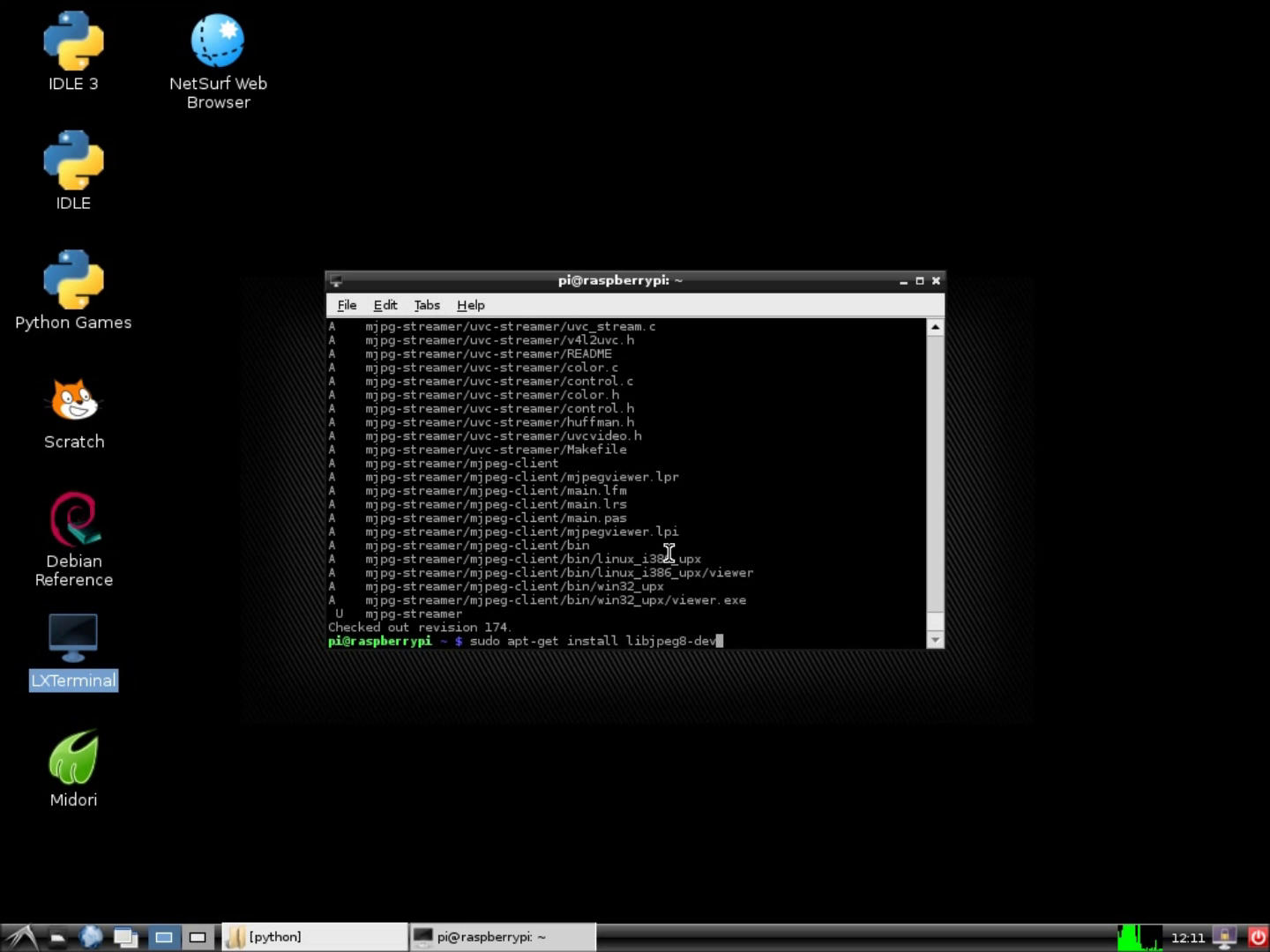This screenshot has width=1270, height=952.
Task: Click the 'uvc-streamer/huffman.h' line
Action: 481,422
